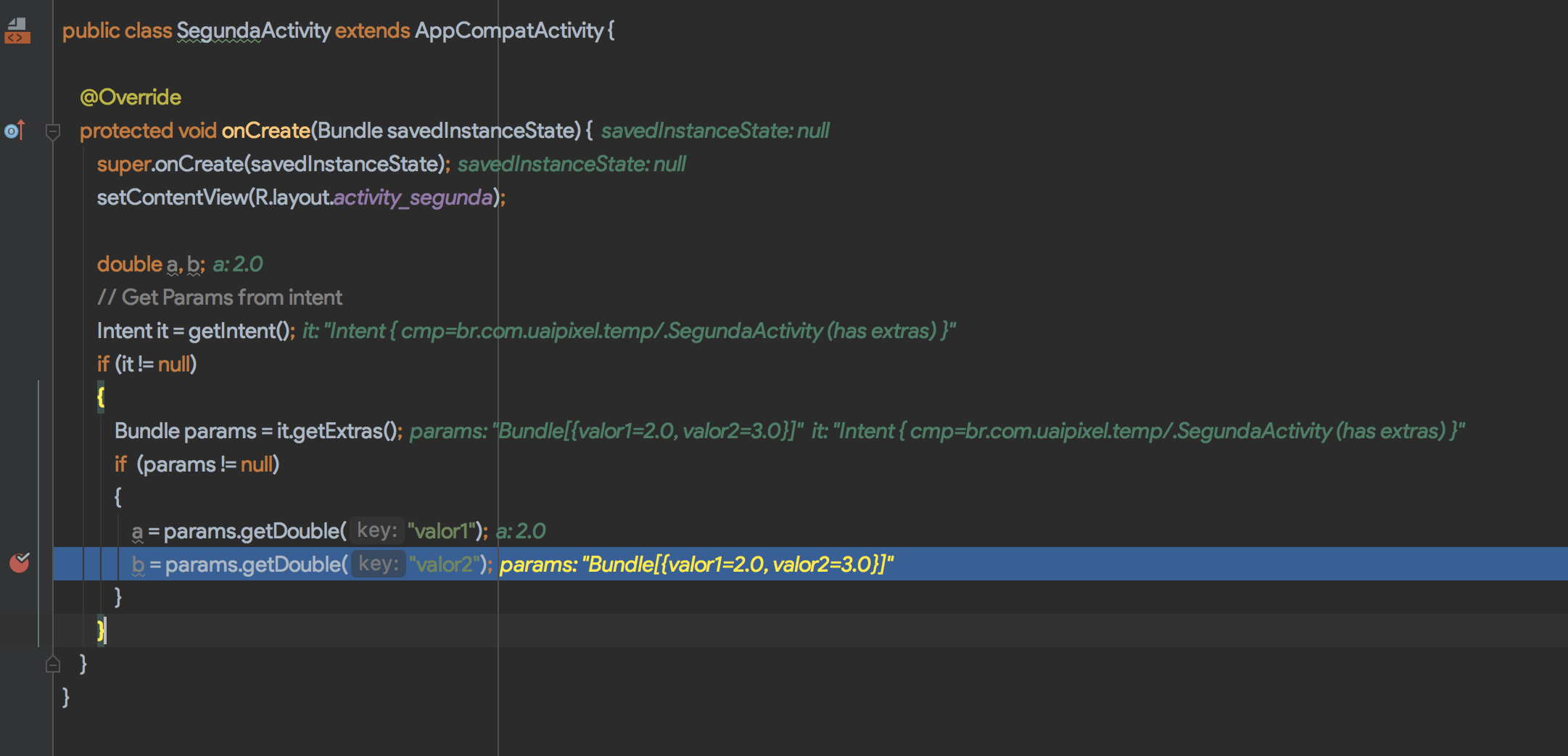Click the @Override annotation
This screenshot has width=1568, height=756.
tap(131, 97)
